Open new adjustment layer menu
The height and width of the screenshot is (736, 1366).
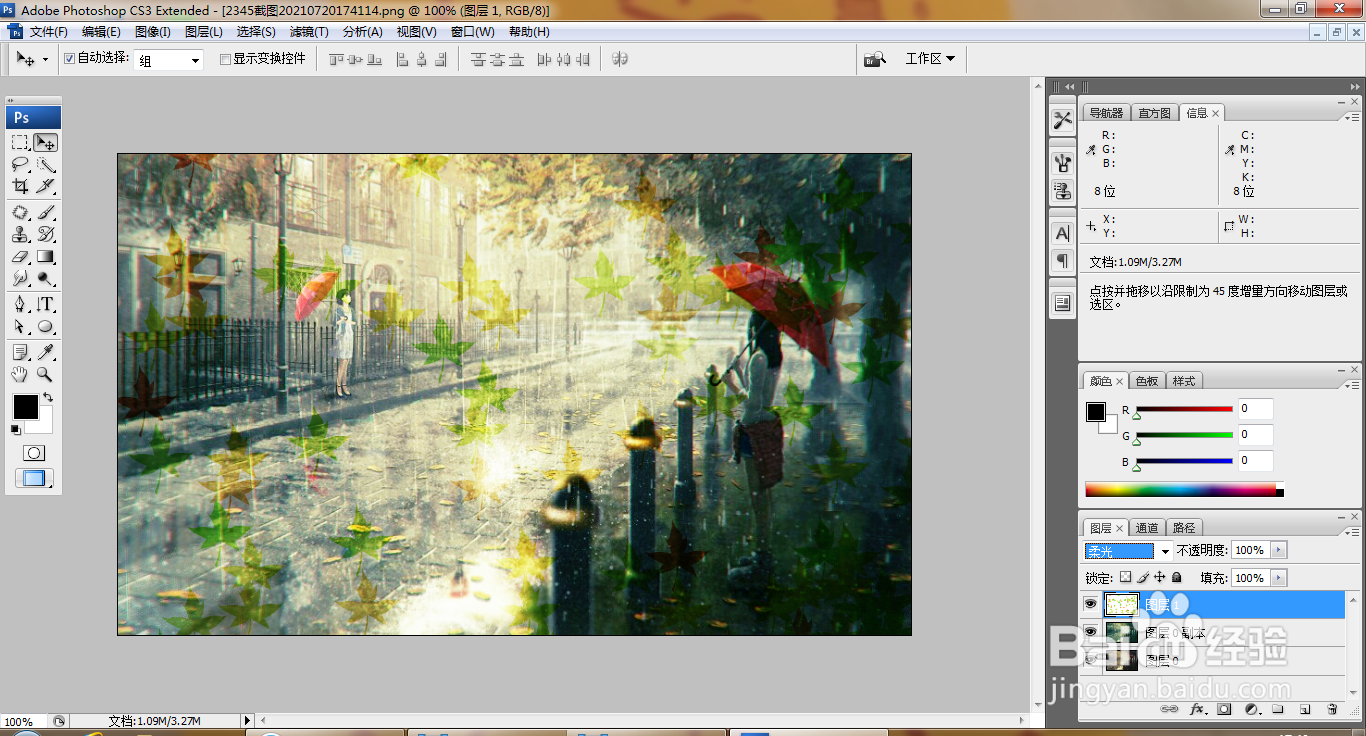tap(1251, 709)
